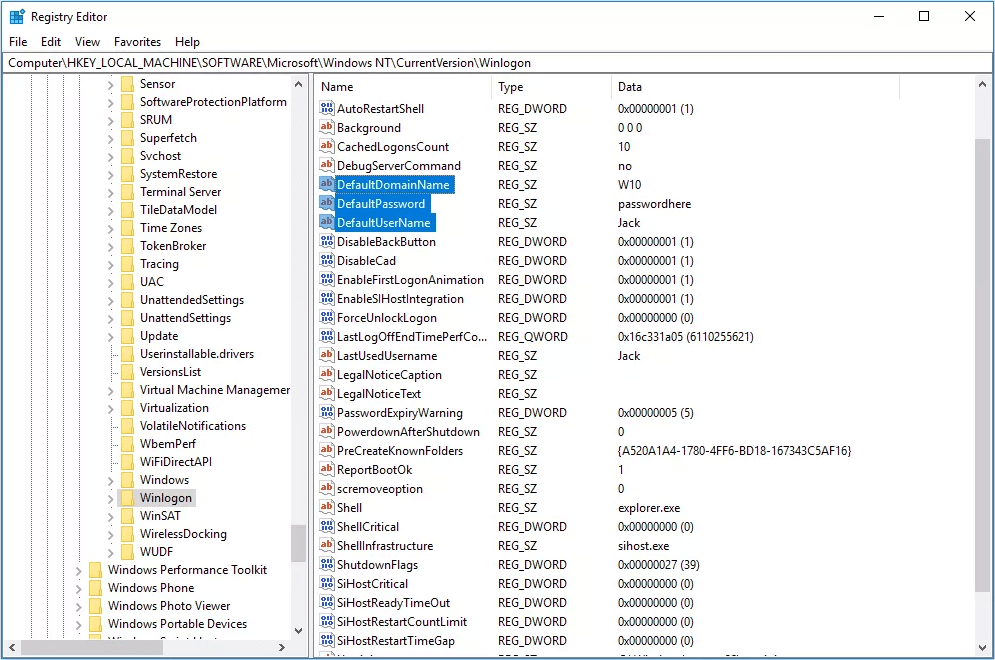Click the Shell string value icon
This screenshot has width=995, height=660.
coord(326,508)
